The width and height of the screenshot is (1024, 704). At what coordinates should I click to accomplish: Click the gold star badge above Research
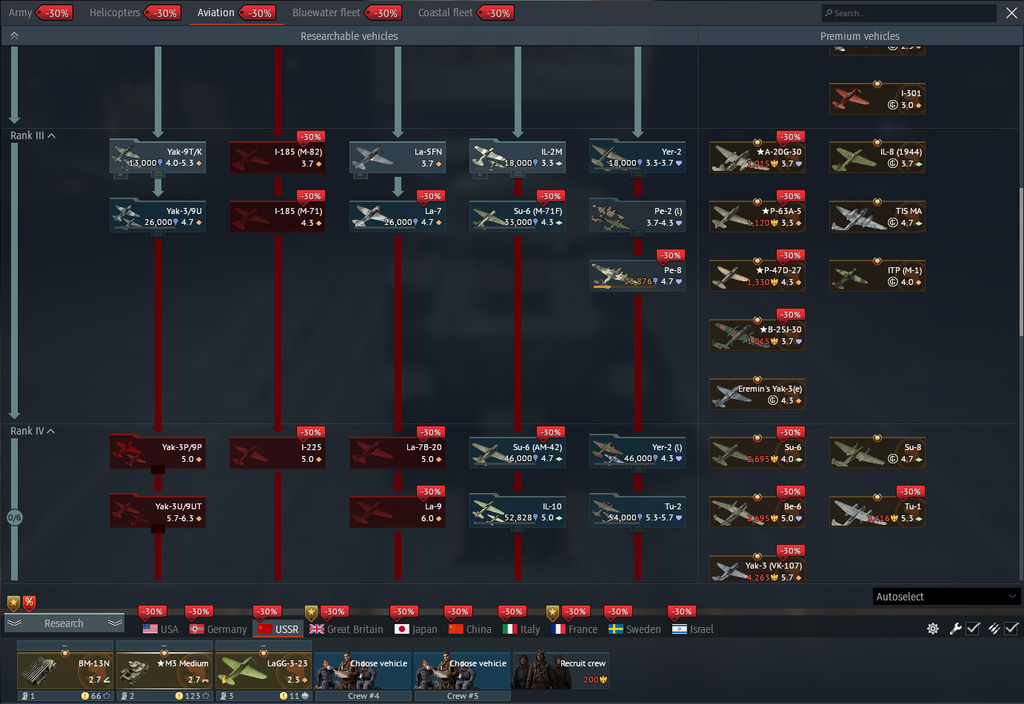click(x=13, y=602)
